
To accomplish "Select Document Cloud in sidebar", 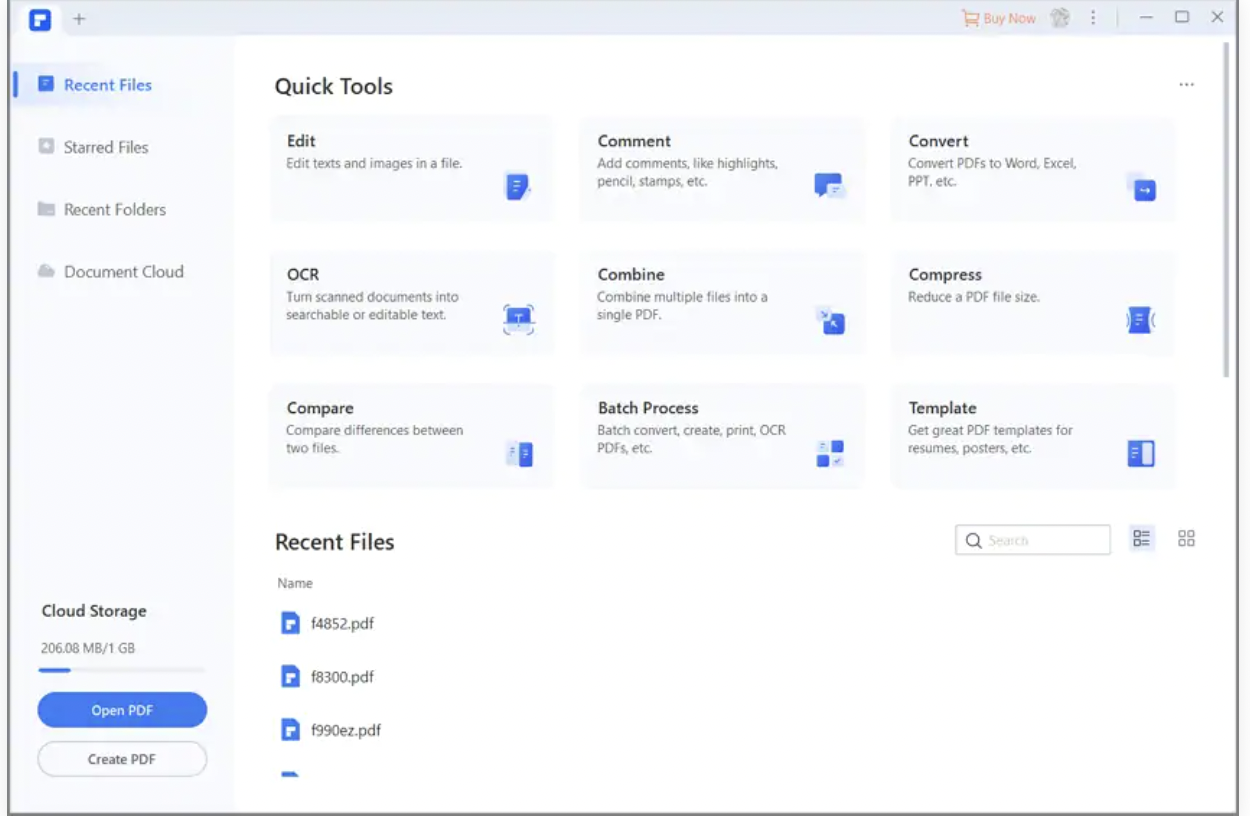I will click(x=123, y=272).
